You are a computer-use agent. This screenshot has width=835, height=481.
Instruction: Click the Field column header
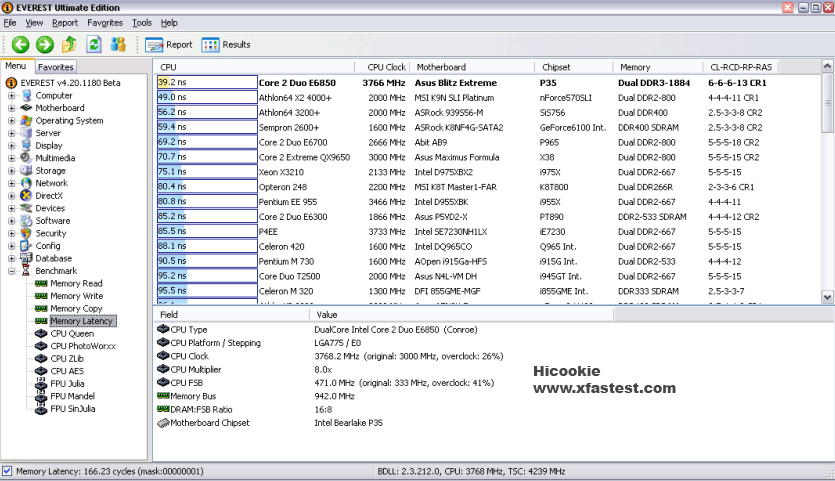(232, 314)
